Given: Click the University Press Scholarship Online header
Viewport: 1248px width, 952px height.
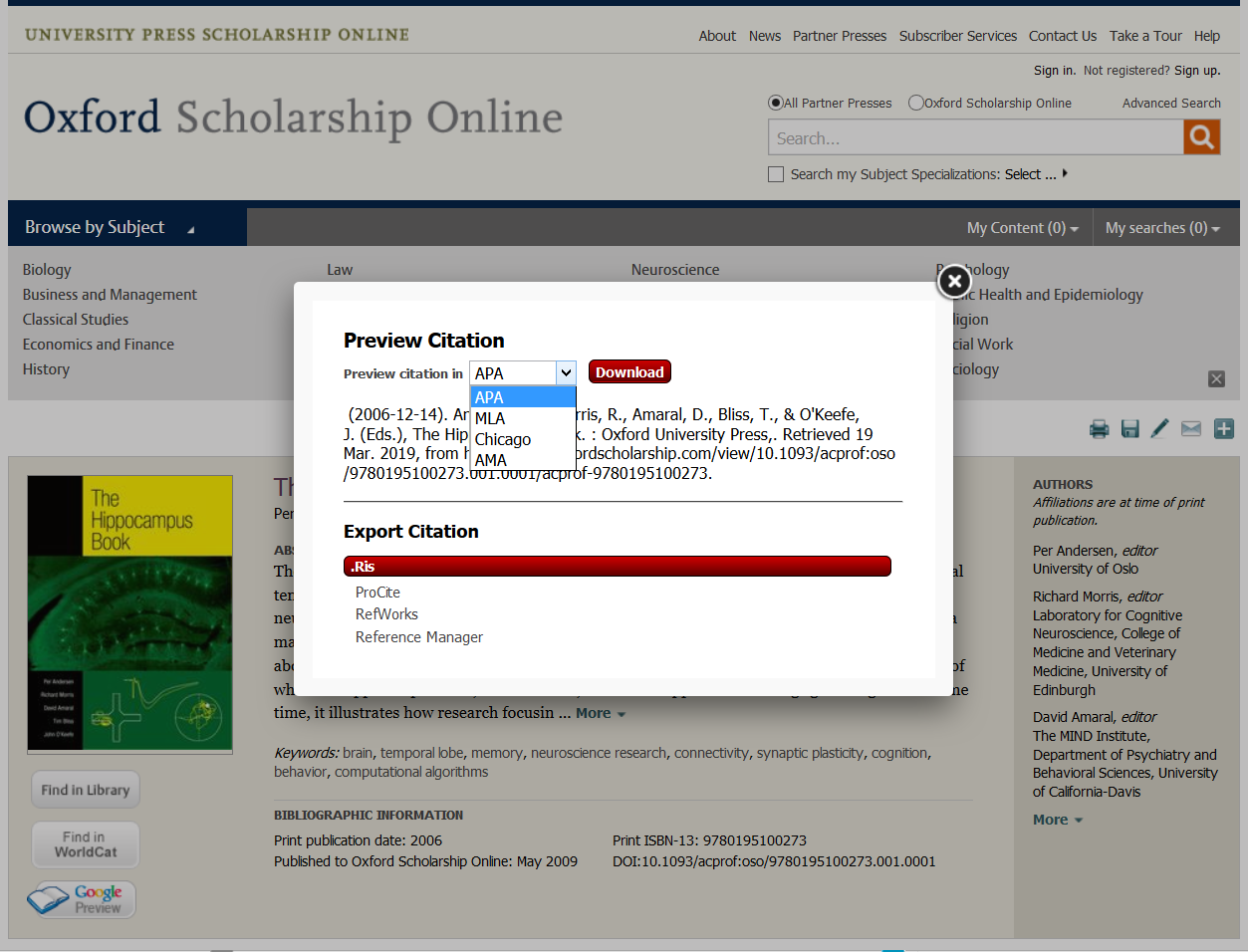Looking at the screenshot, I should coord(217,35).
